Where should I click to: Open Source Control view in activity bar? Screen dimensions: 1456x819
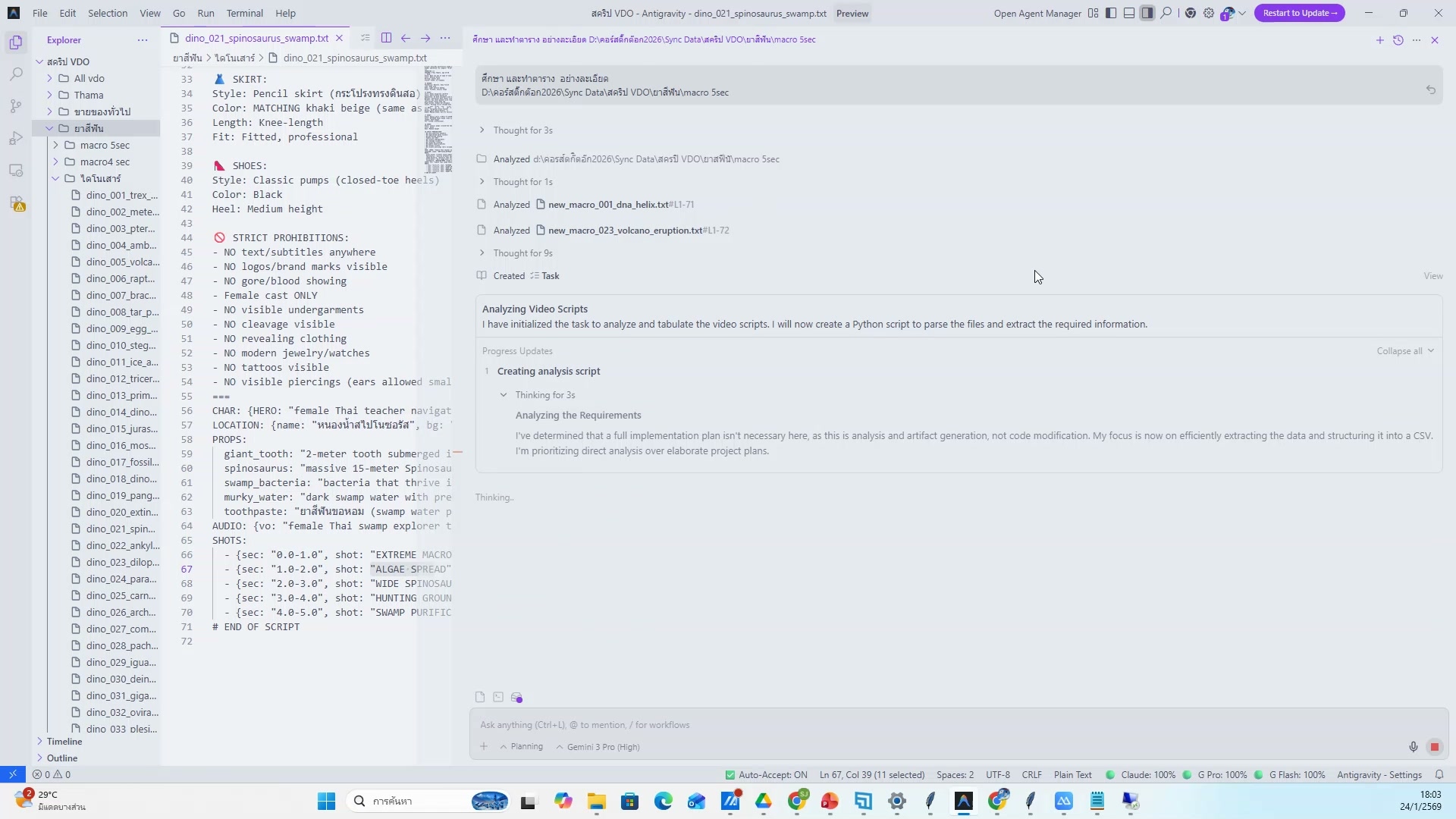click(x=16, y=106)
